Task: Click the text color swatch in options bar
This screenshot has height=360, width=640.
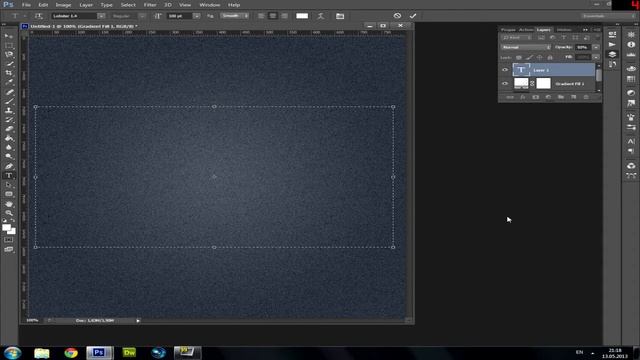Action: click(x=302, y=16)
